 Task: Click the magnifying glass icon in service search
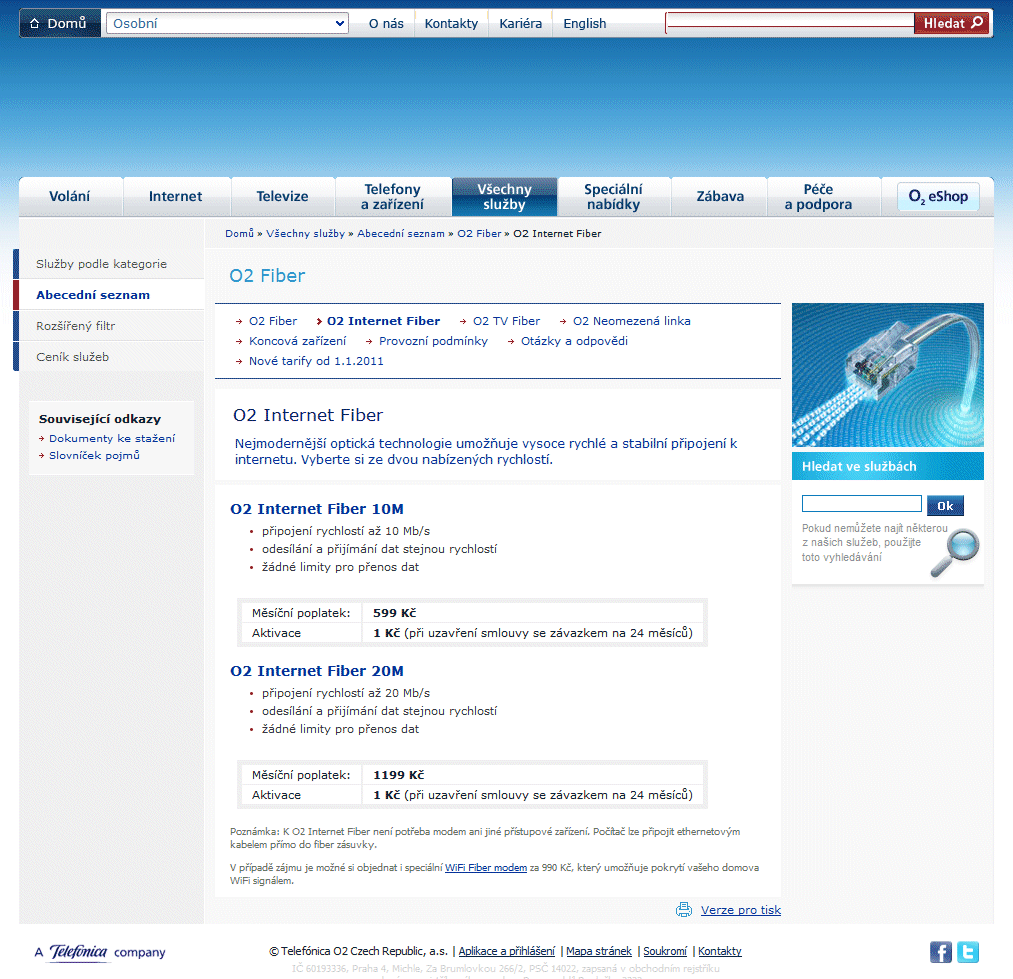pyautogui.click(x=955, y=553)
